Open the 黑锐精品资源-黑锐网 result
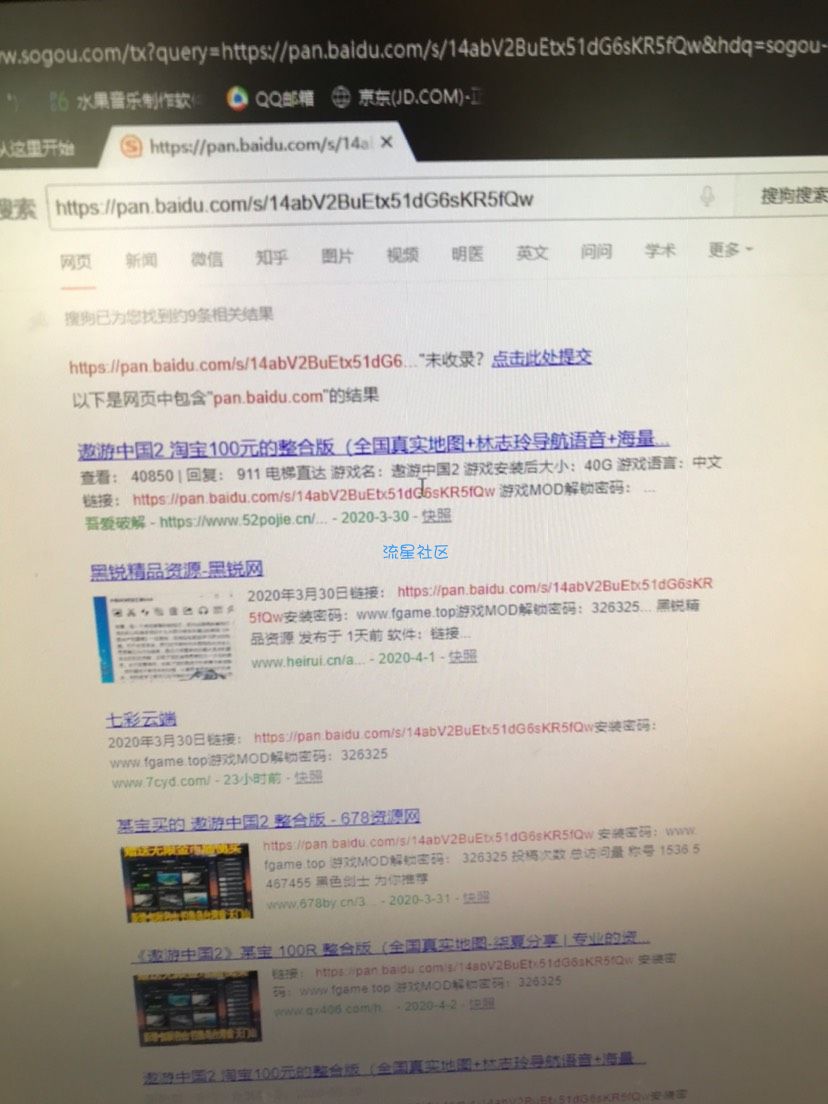 177,570
